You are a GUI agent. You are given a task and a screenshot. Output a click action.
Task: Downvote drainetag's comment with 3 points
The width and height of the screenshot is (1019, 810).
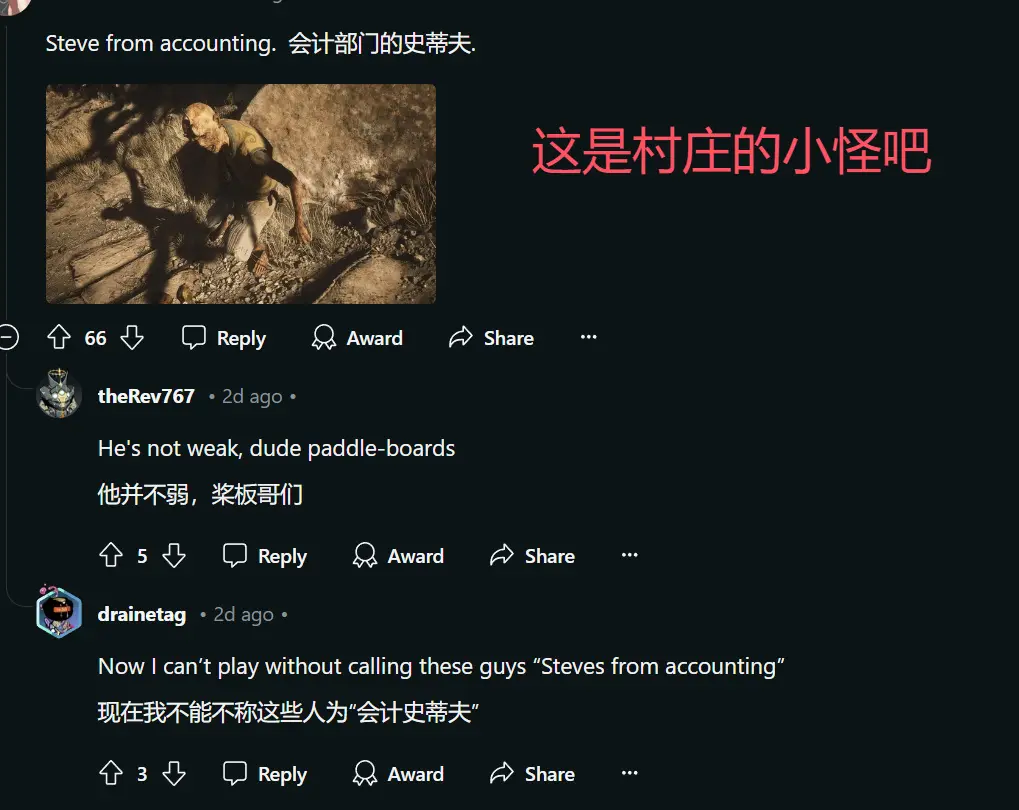point(174,773)
